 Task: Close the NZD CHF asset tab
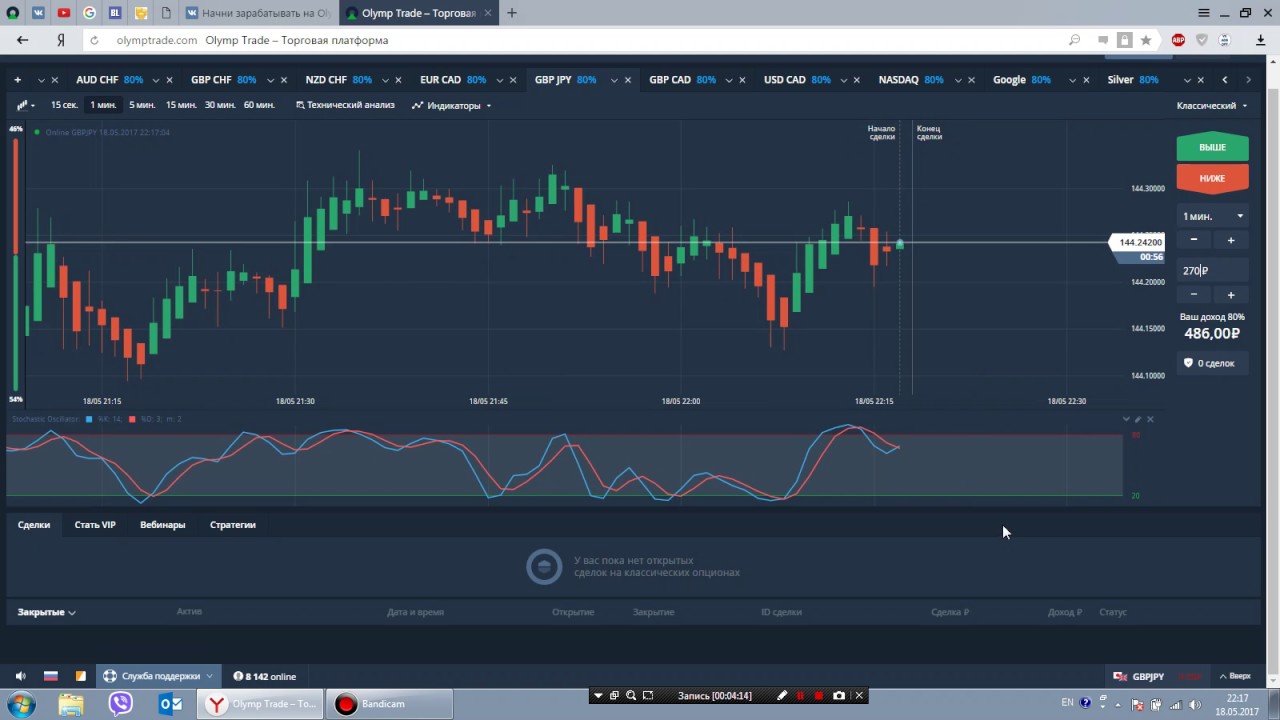pyautogui.click(x=399, y=80)
